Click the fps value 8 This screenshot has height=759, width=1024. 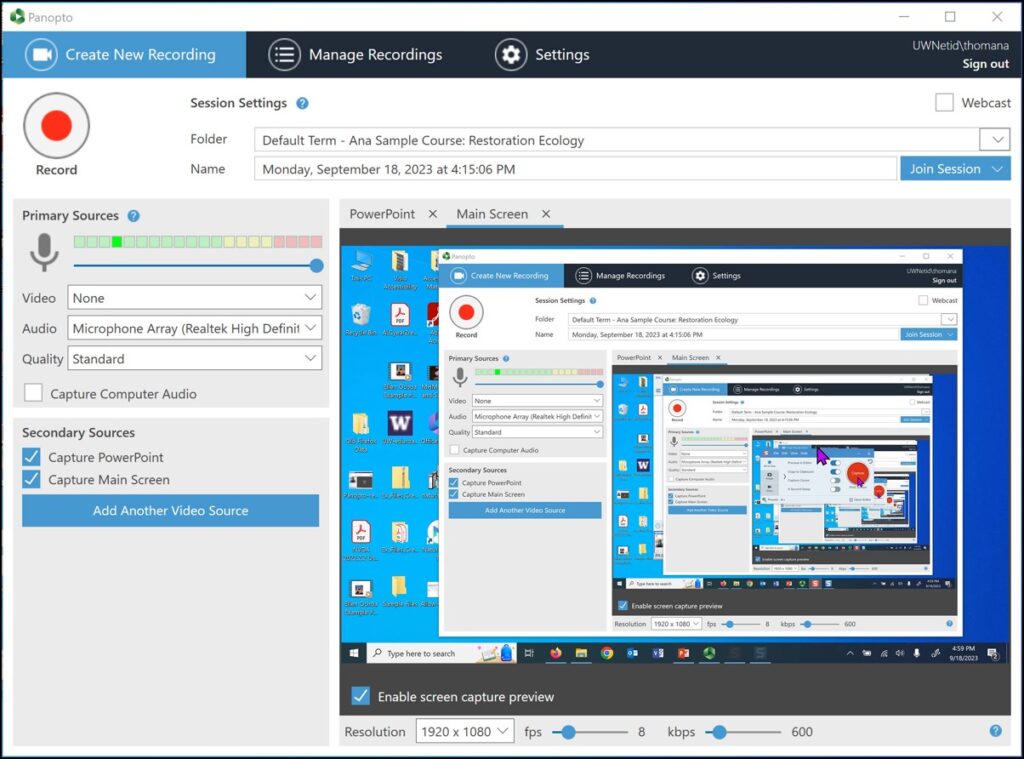[x=641, y=732]
